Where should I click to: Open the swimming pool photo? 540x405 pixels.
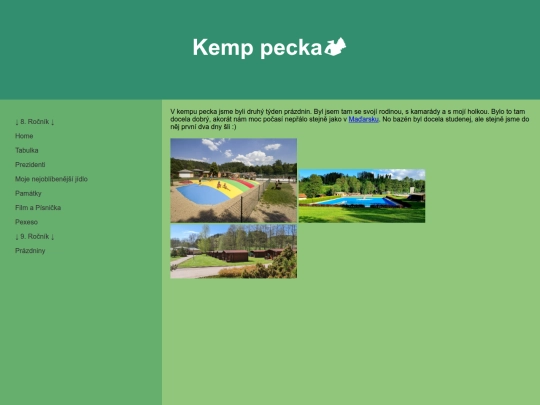362,196
